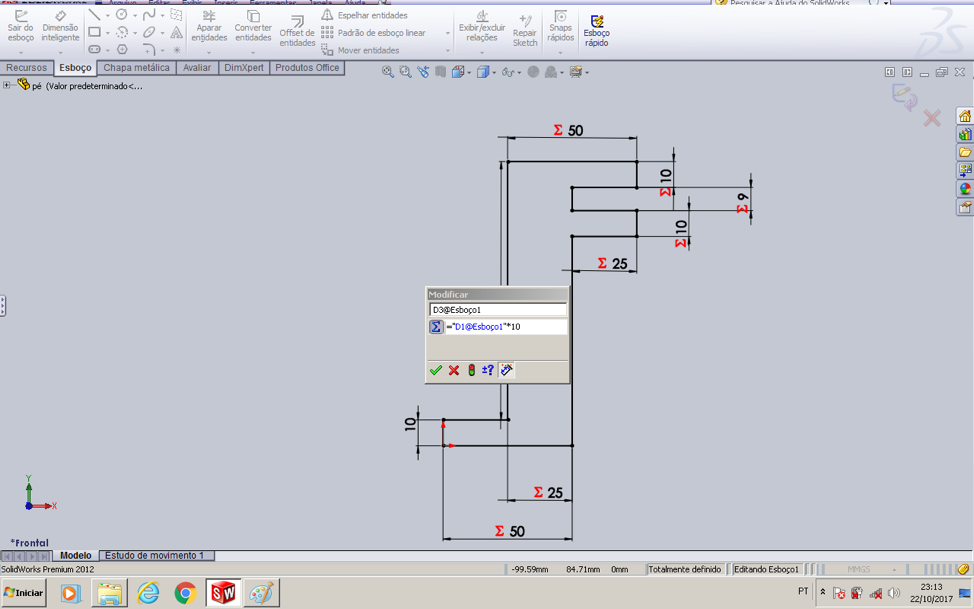Screen dimensions: 974x609
Task: Cancel Modificar with red X
Action: (454, 370)
